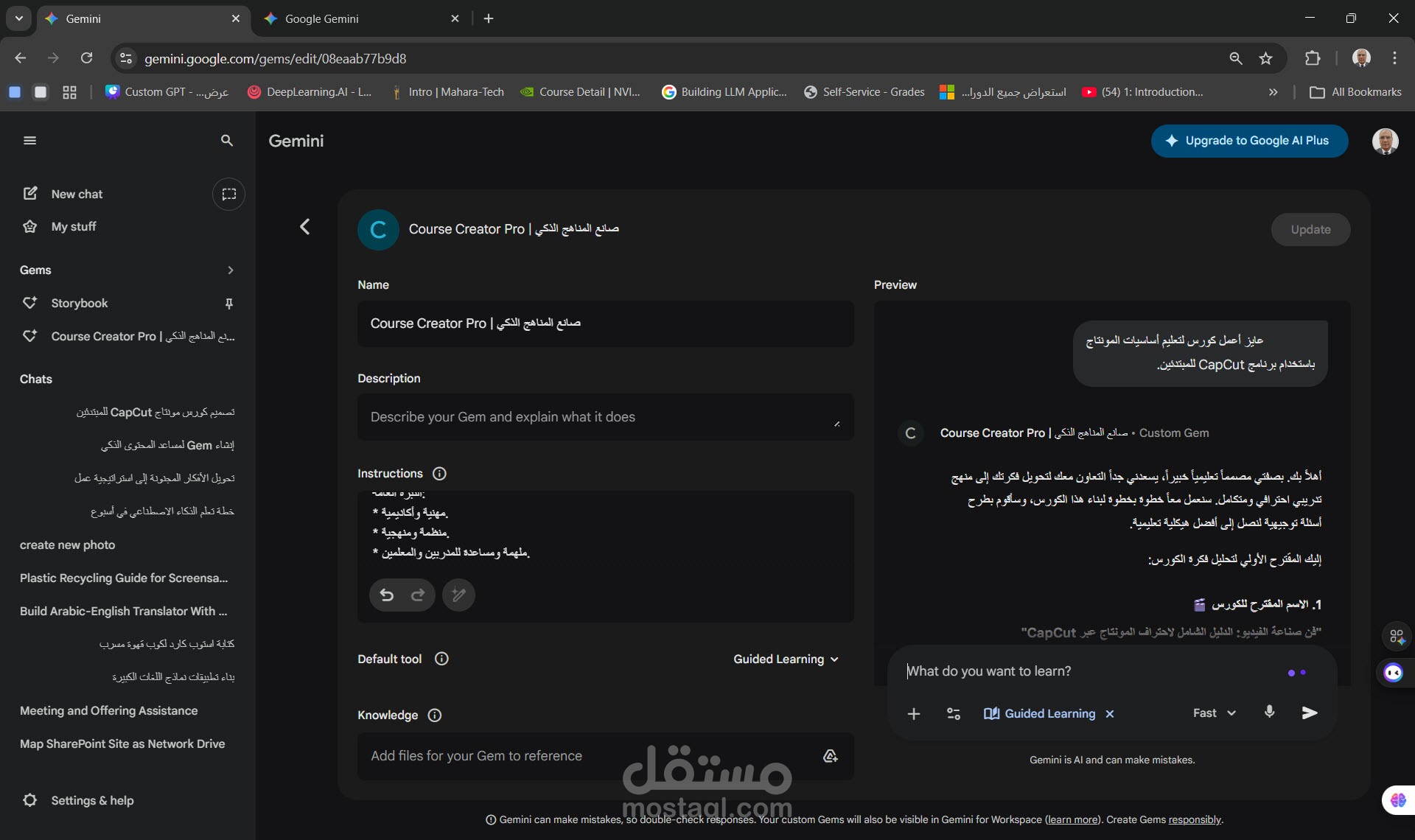Open chat 'create new photo'
The height and width of the screenshot is (840, 1415).
(x=67, y=545)
